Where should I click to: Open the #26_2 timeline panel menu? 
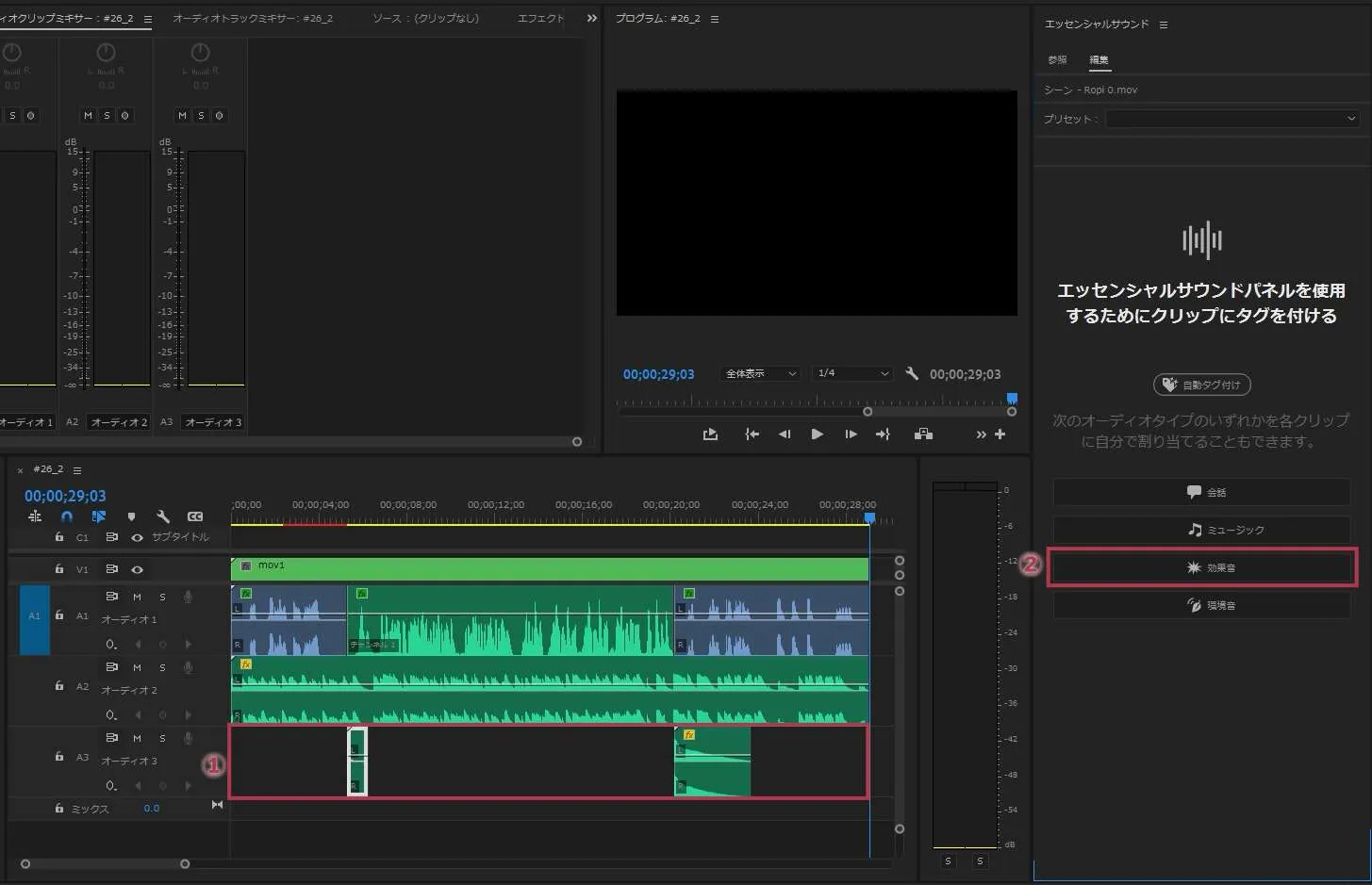[x=77, y=469]
